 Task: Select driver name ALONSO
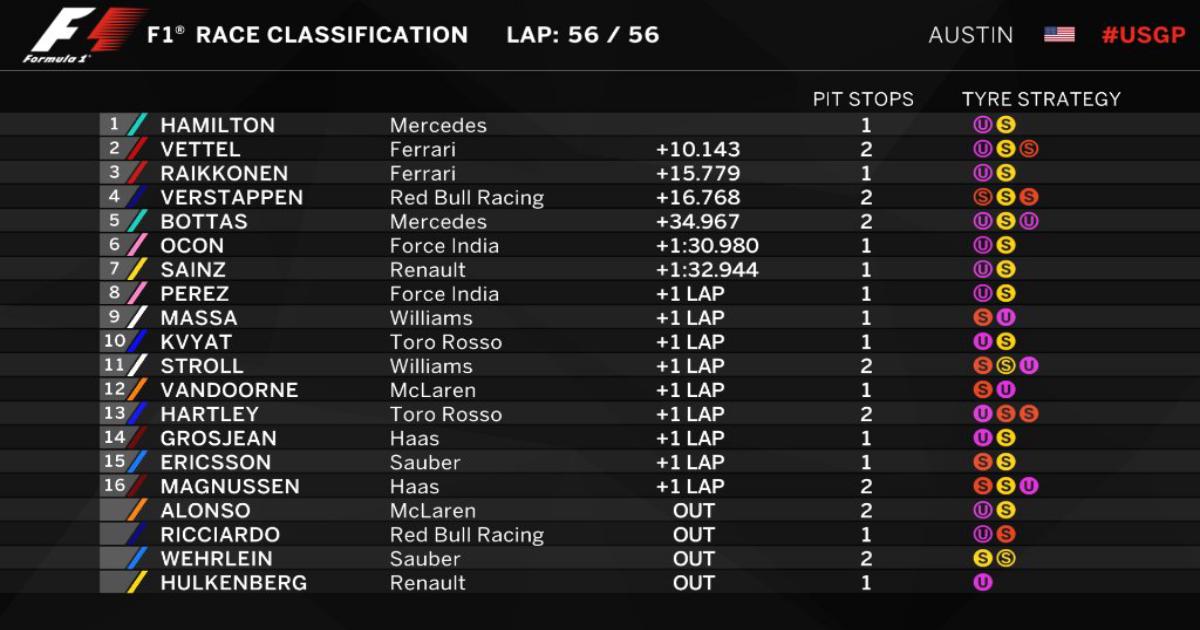pos(205,510)
